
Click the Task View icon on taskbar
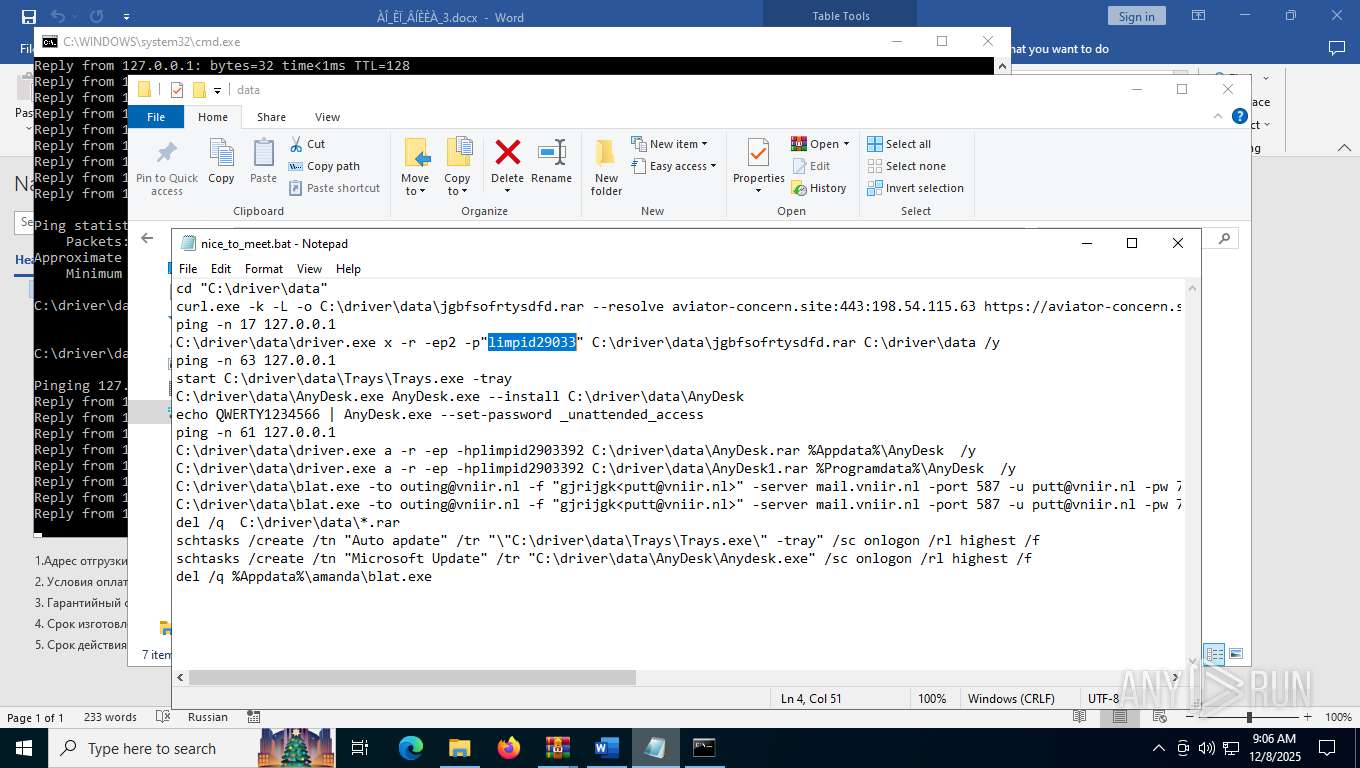click(360, 748)
